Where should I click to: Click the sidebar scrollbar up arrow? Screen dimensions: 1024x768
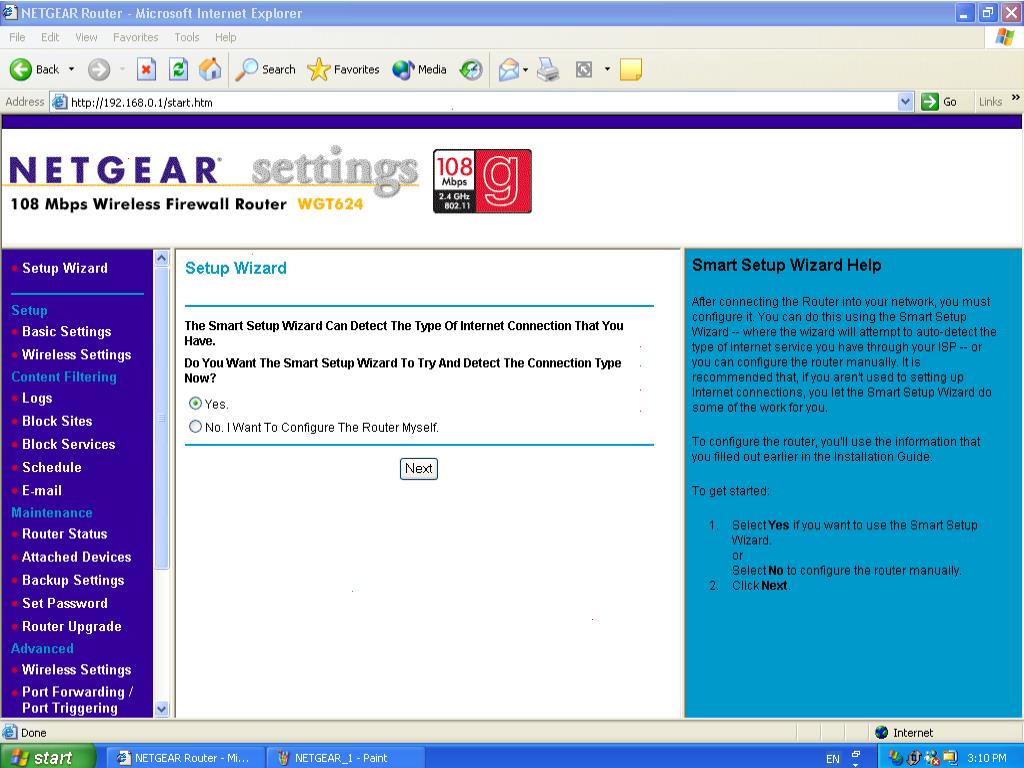coord(161,258)
